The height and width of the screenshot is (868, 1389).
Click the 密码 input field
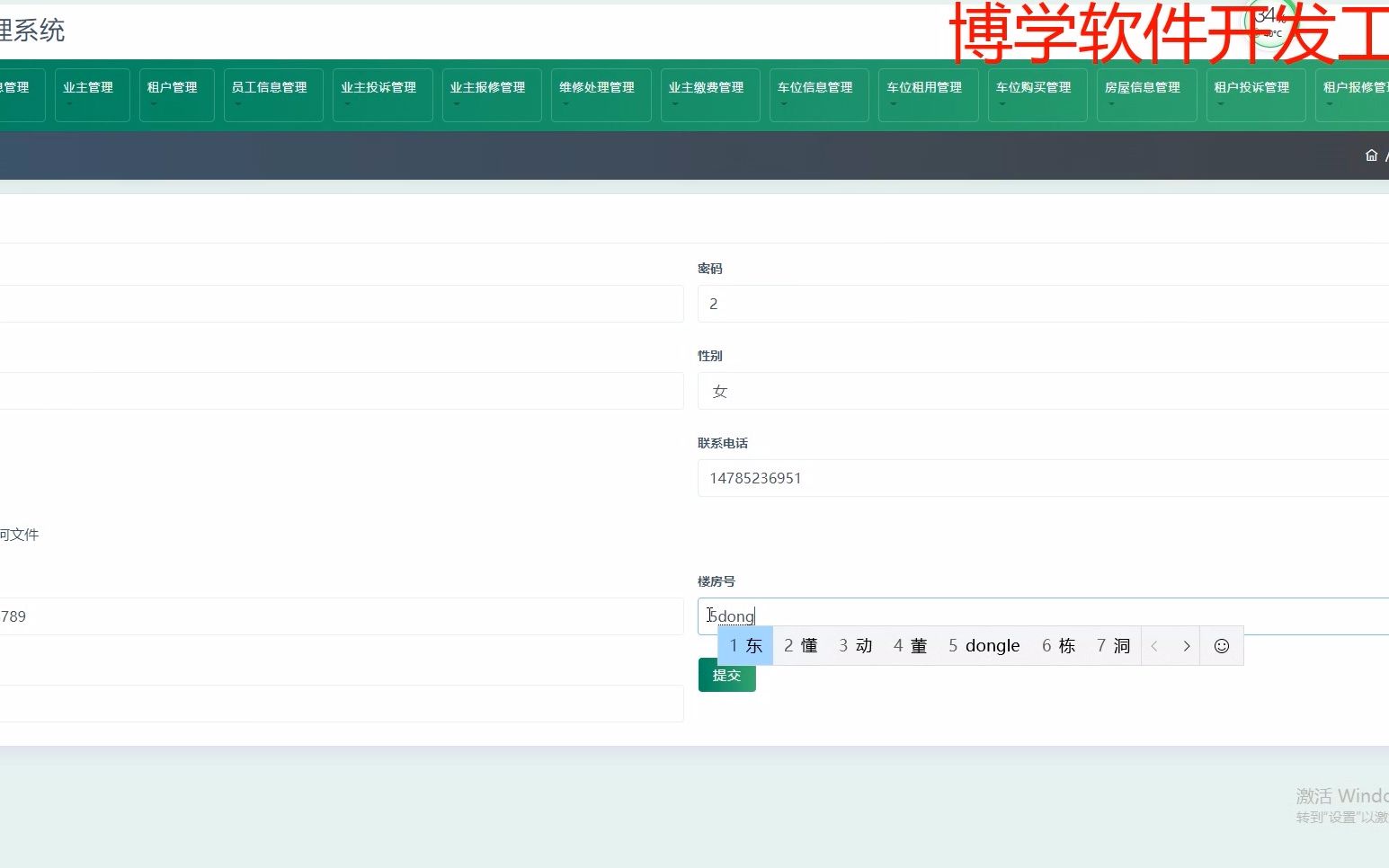click(1043, 304)
